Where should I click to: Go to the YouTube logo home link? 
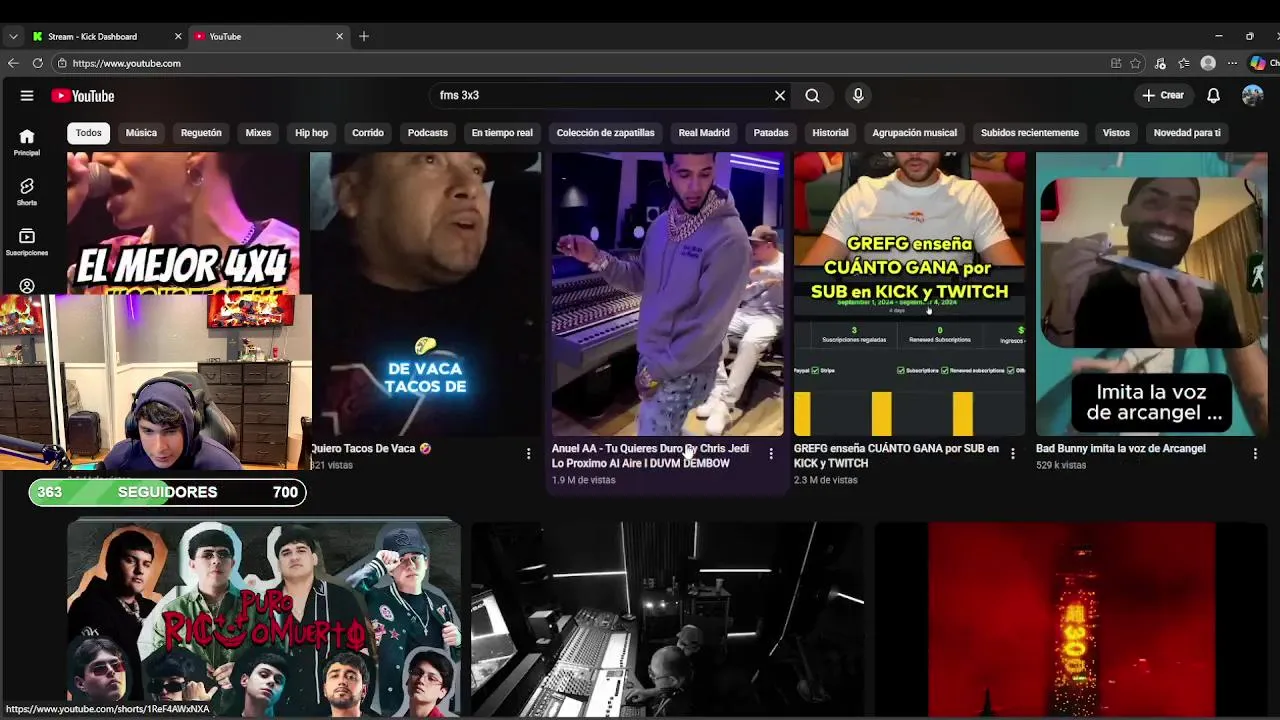point(83,96)
